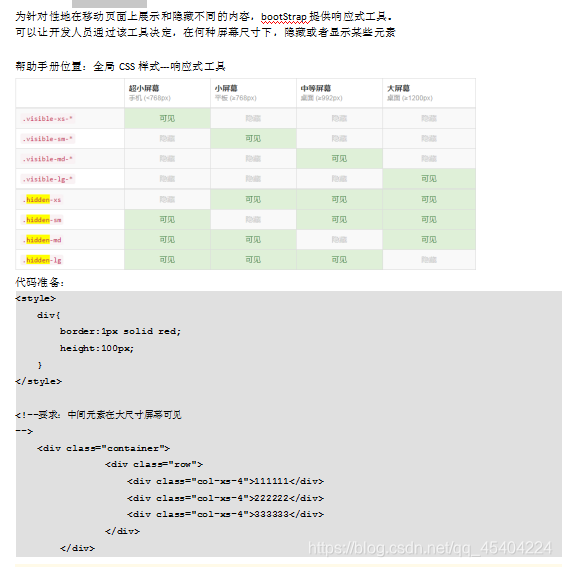Screen dimensions: 562x567
Task: Click 可见 cell in .visible-sm-* row
Action: point(253,138)
